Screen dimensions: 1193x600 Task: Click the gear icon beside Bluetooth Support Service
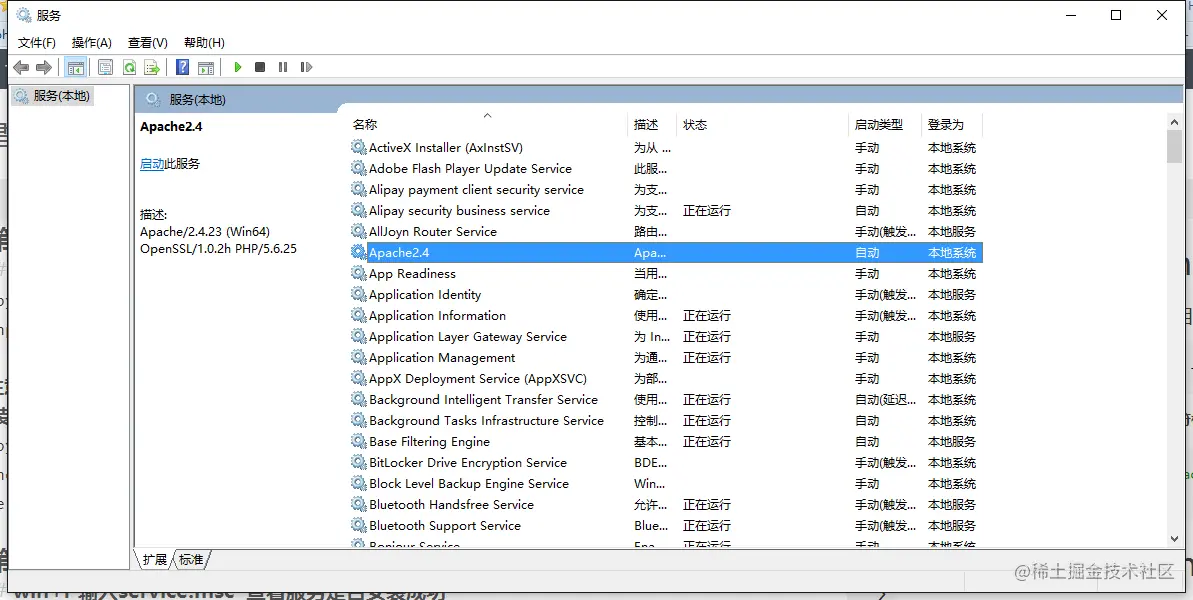click(358, 525)
